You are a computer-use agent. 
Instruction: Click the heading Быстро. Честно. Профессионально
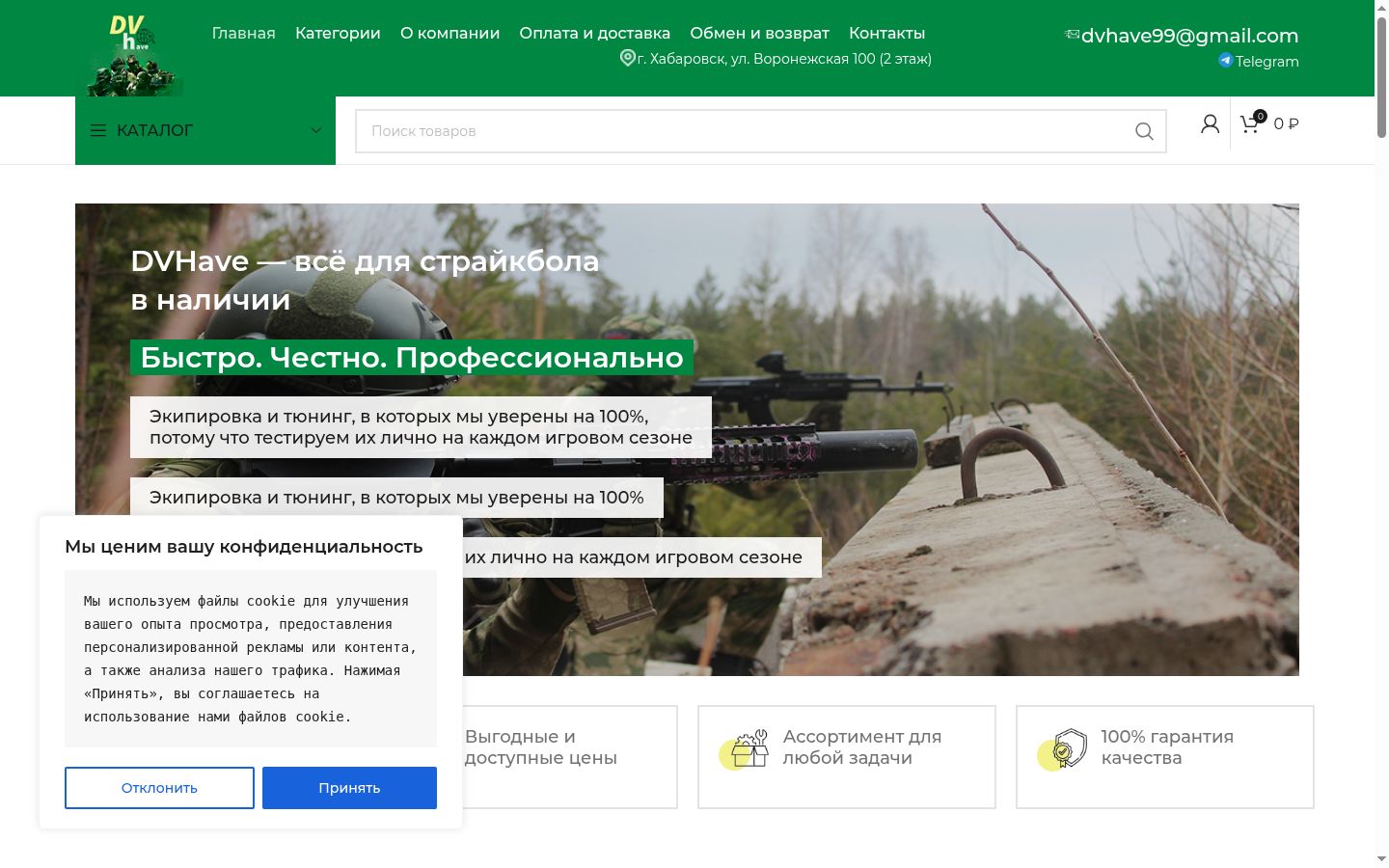(412, 358)
